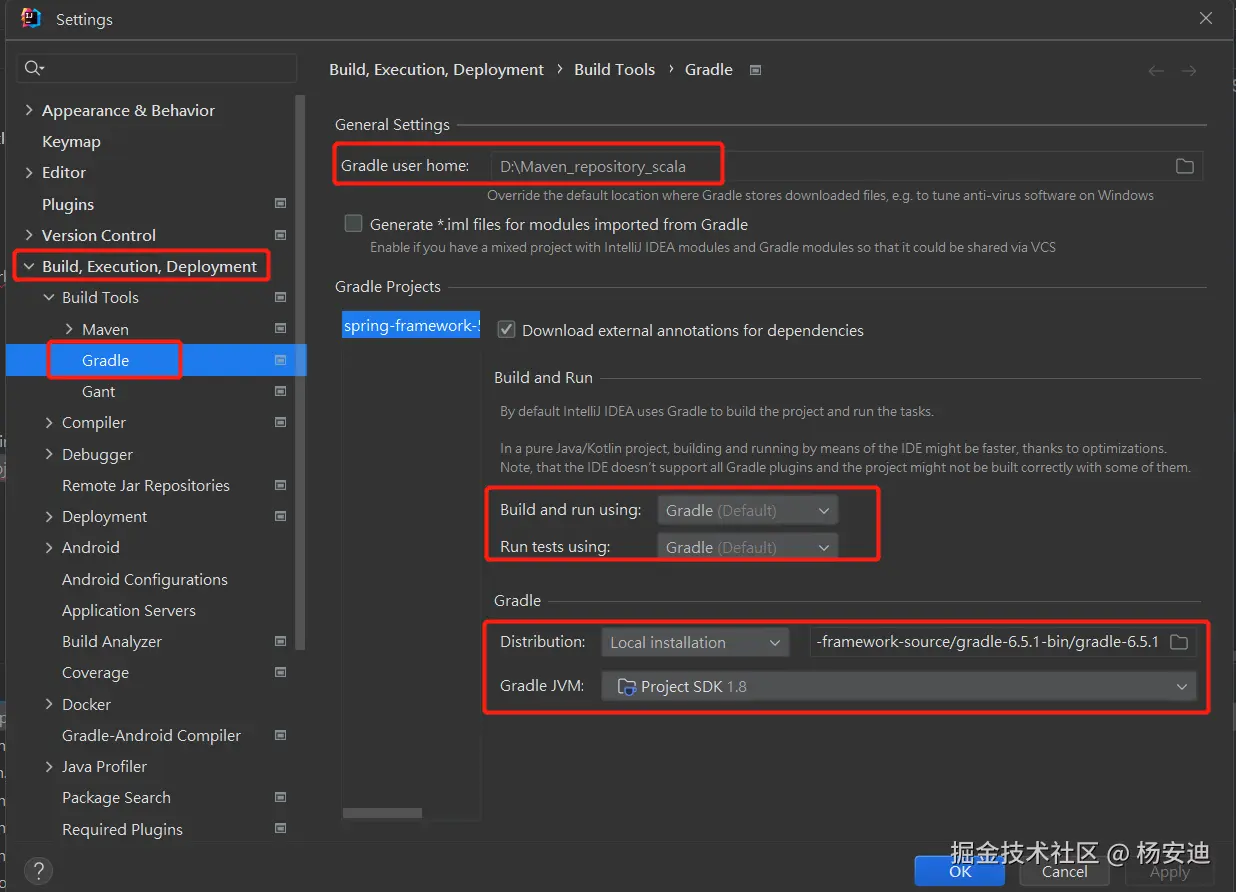This screenshot has width=1236, height=892.
Task: Click the project-level icon on selected Gradle row
Action: click(281, 360)
